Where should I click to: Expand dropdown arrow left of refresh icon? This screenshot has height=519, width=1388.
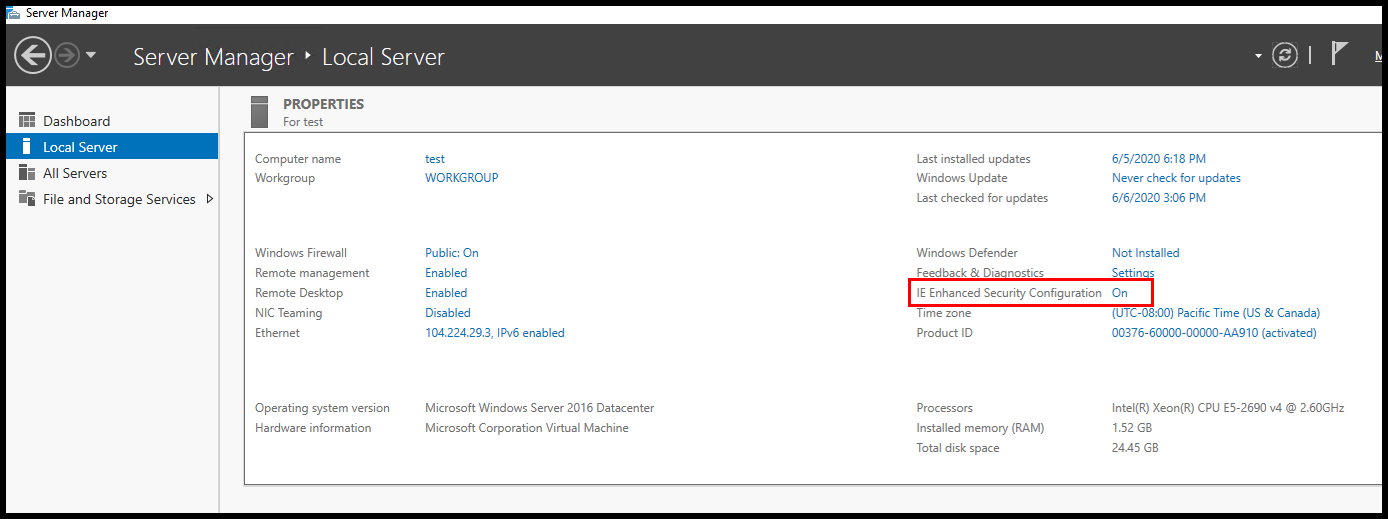click(1258, 56)
